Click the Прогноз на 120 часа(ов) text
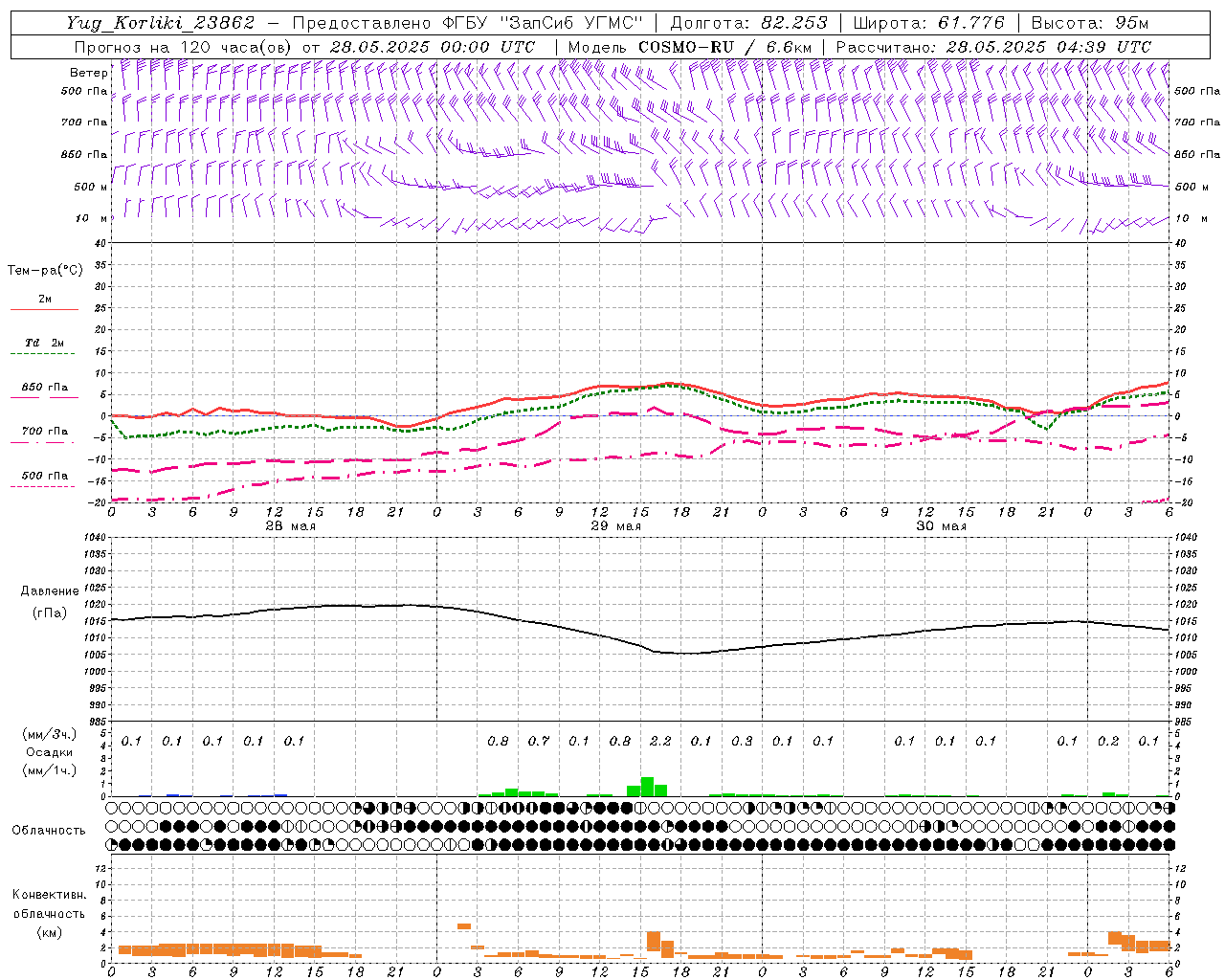Screen dimensions: 1225x980 click(183, 47)
